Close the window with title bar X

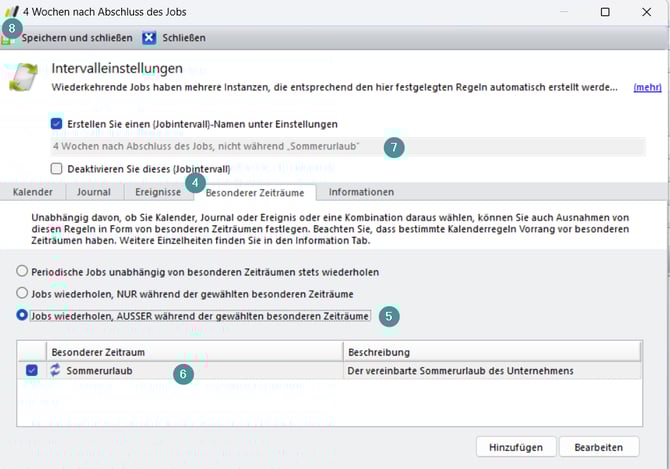point(647,12)
